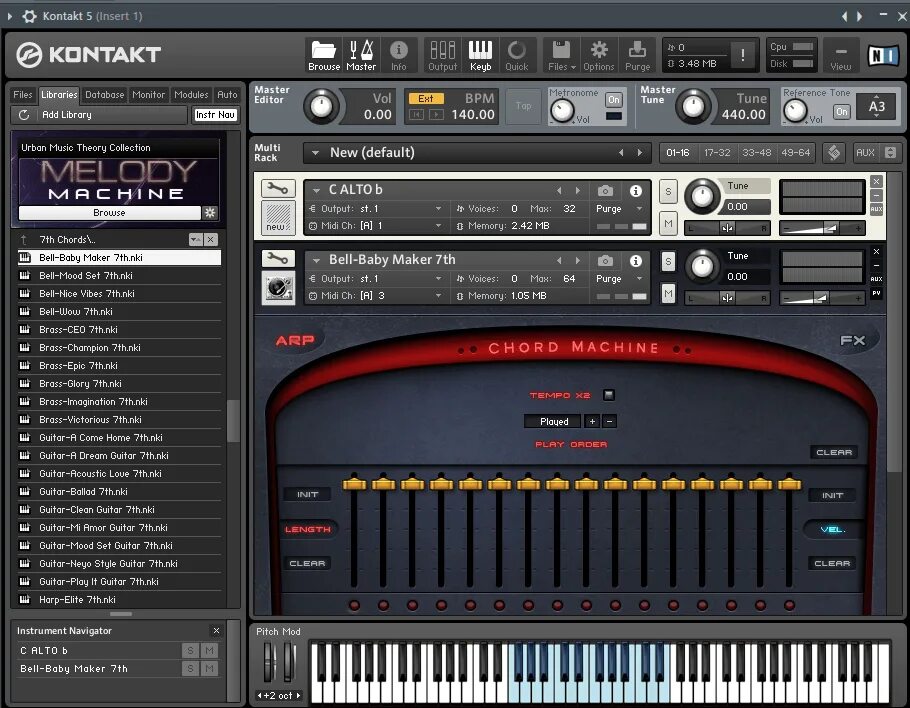Image resolution: width=910 pixels, height=708 pixels.
Task: Click the Bell-Baby Maker 7th instrument thumbnail
Action: point(279,288)
